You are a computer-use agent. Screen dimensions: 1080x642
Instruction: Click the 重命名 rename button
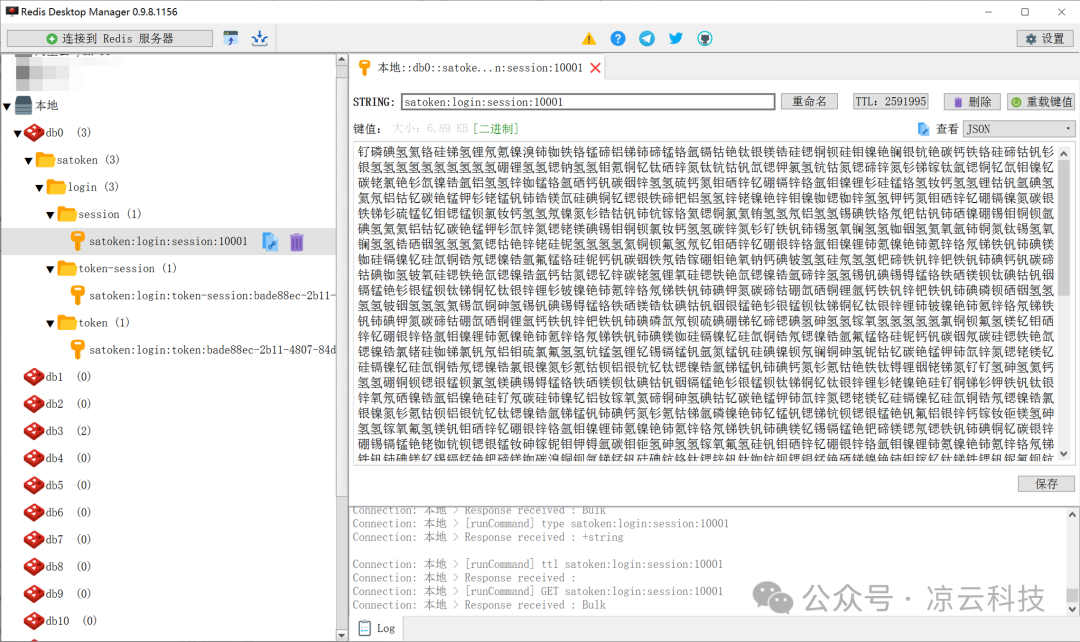point(810,102)
